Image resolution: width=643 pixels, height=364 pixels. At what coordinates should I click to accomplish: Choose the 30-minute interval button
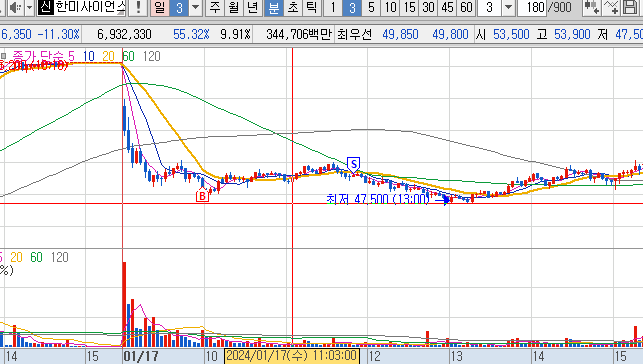pos(428,7)
